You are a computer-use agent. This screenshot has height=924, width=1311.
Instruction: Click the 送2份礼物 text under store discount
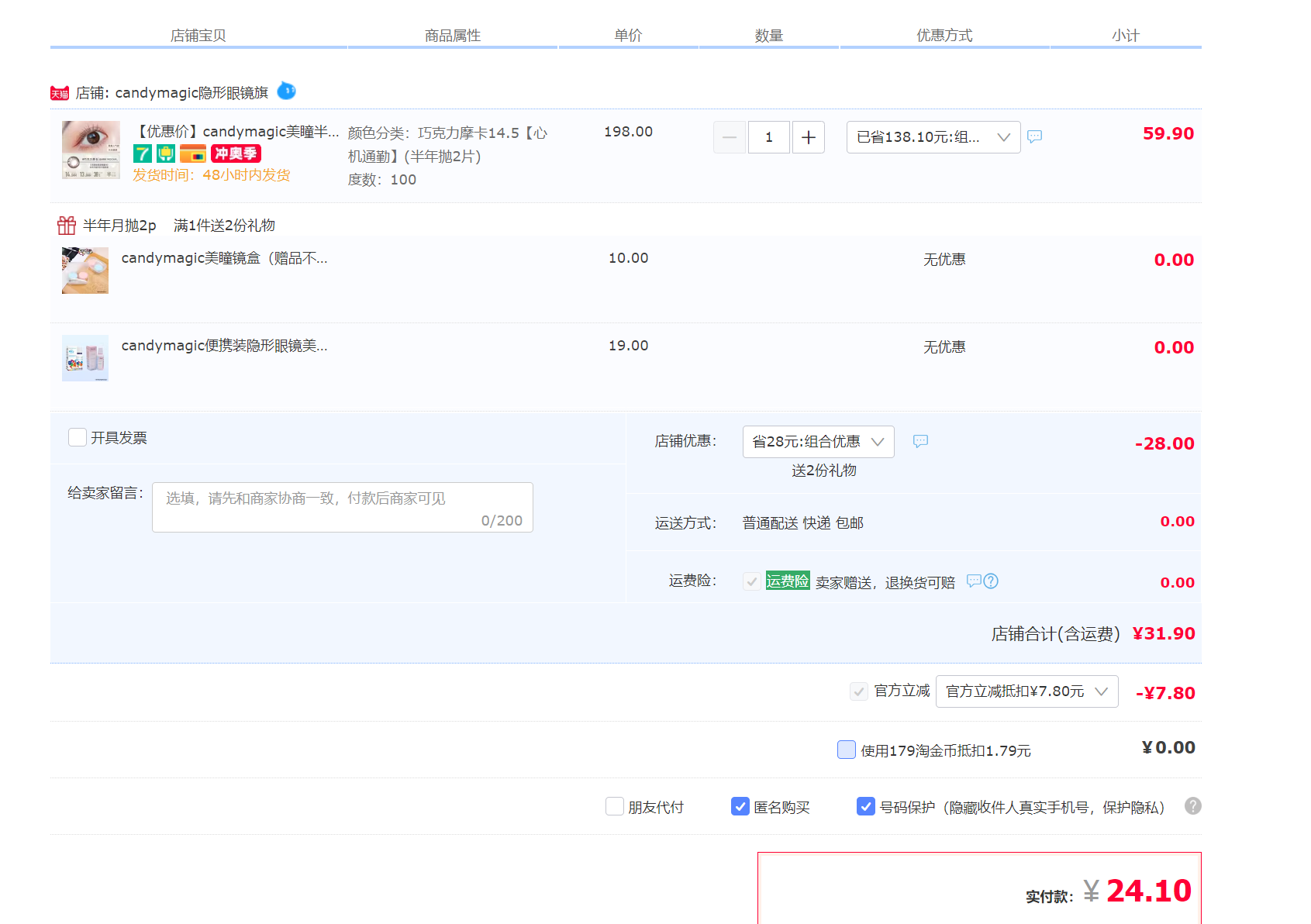pos(824,471)
